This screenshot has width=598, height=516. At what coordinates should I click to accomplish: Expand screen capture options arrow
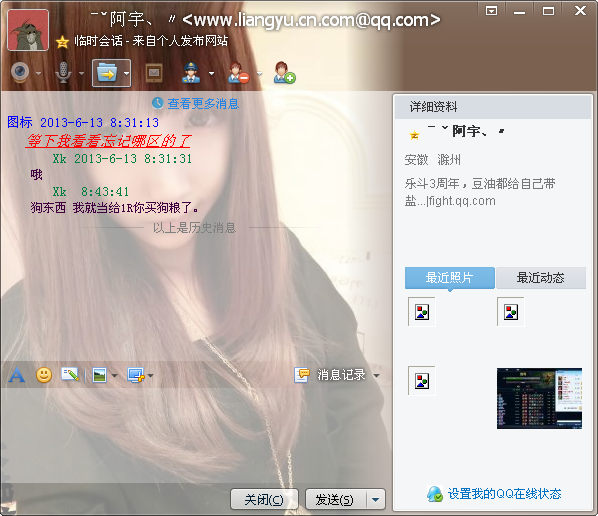(151, 376)
